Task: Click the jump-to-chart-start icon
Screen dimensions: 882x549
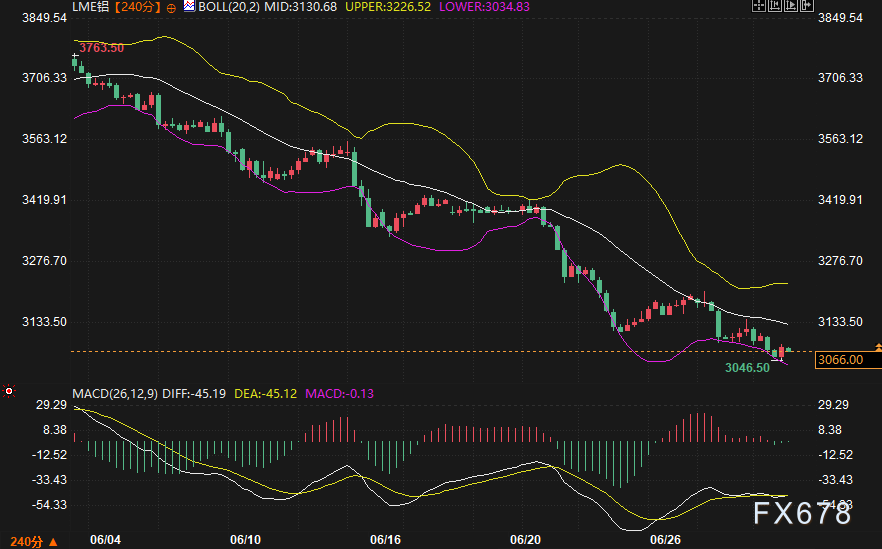Action: click(775, 6)
